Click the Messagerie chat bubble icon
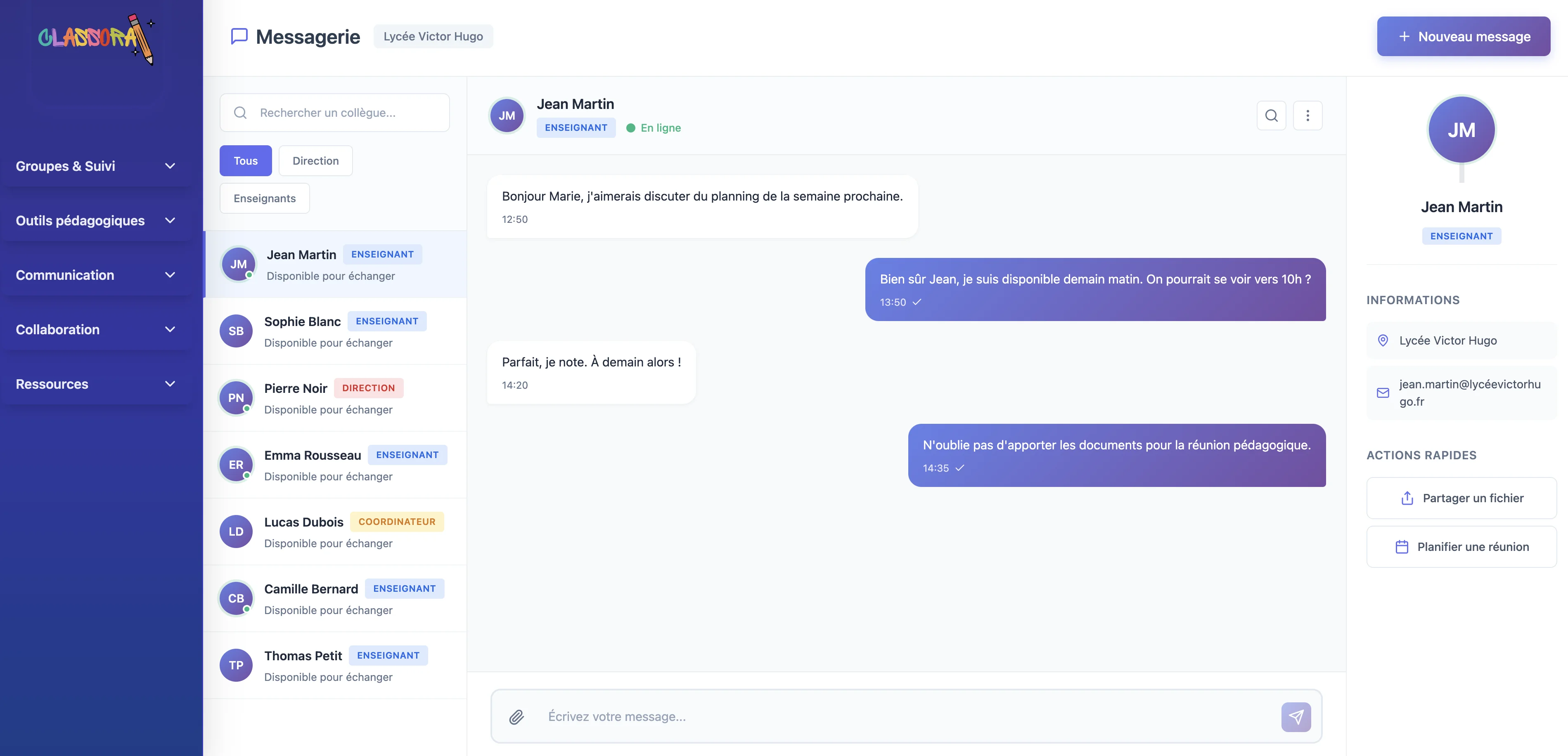The image size is (1568, 756). 239,36
